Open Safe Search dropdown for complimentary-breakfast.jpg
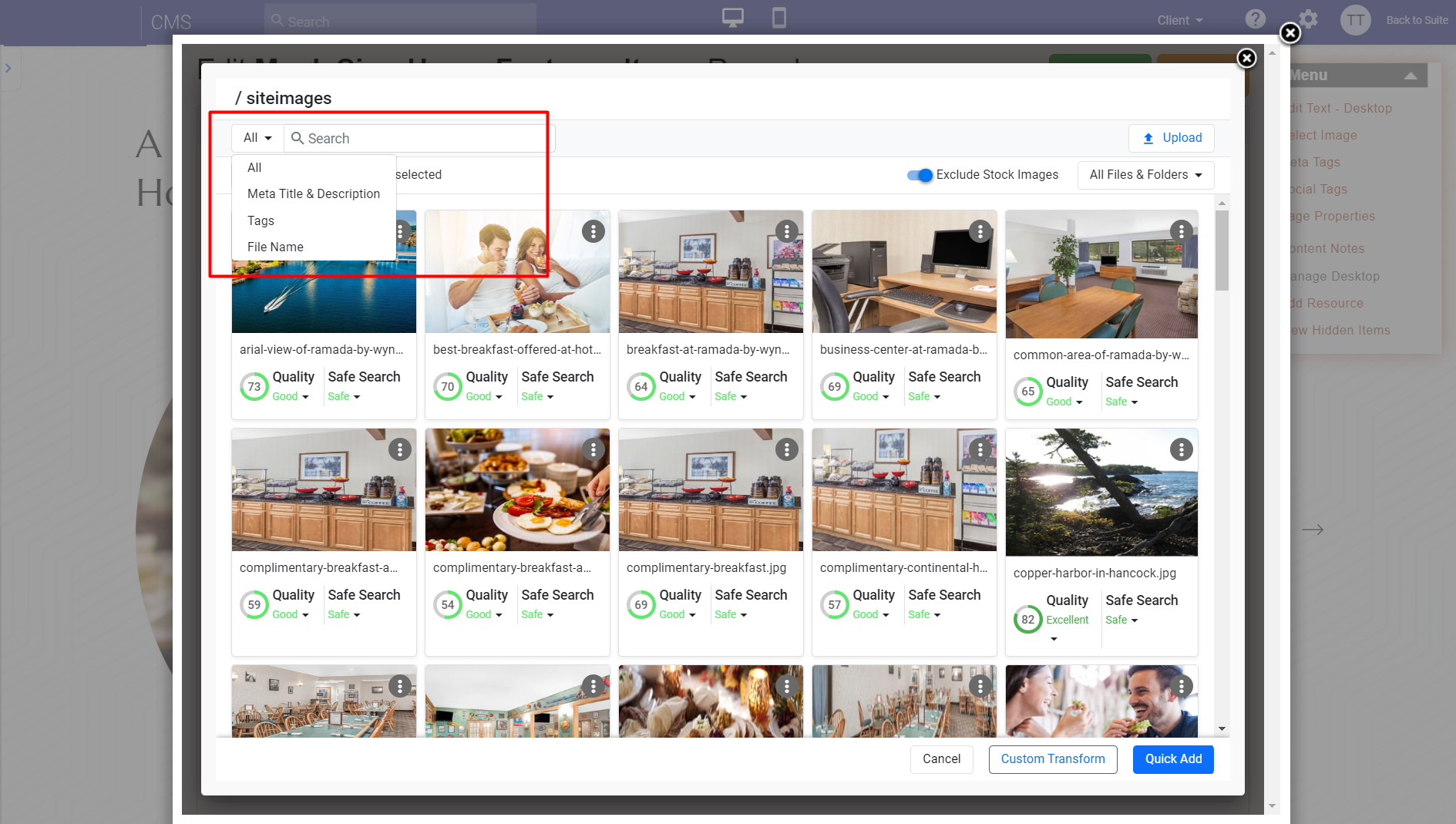Viewport: 1456px width, 824px height. 731,614
